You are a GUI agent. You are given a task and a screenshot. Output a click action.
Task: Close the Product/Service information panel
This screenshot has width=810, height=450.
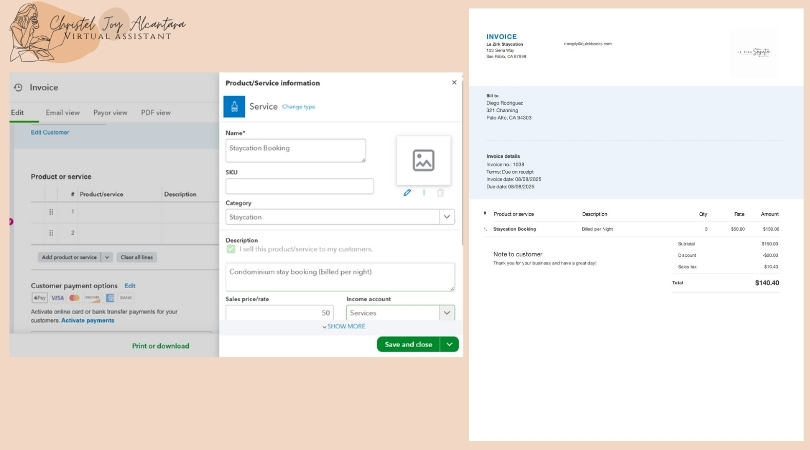[454, 82]
